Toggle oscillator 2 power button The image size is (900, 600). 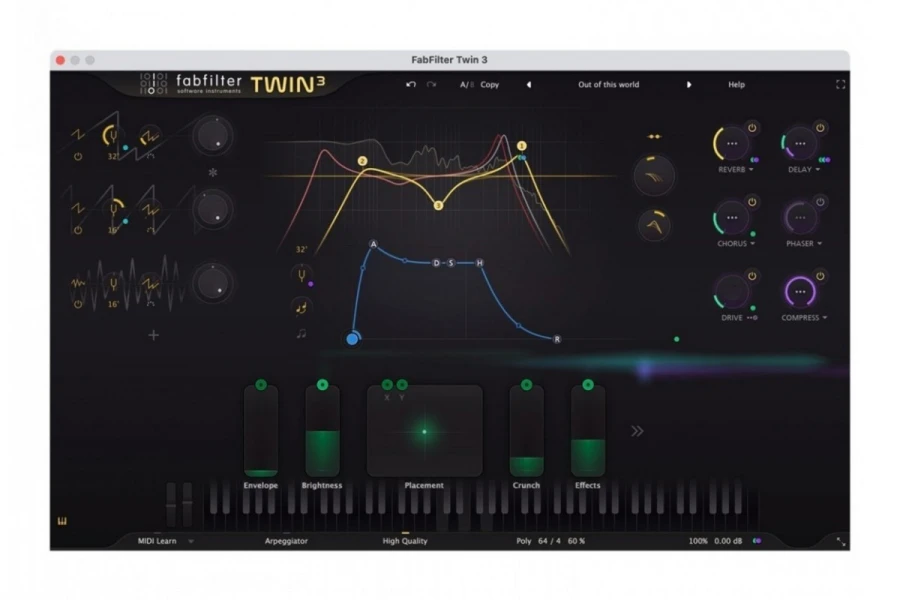[77, 230]
